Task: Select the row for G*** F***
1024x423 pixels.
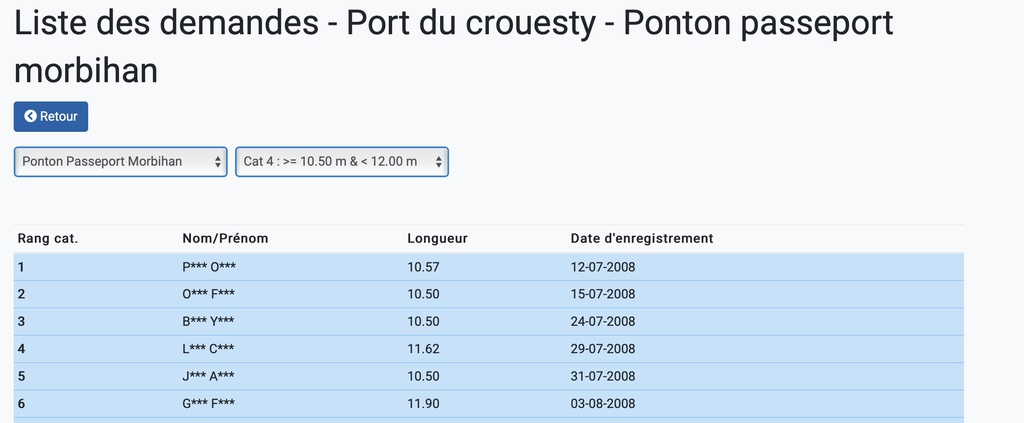Action: click(488, 404)
